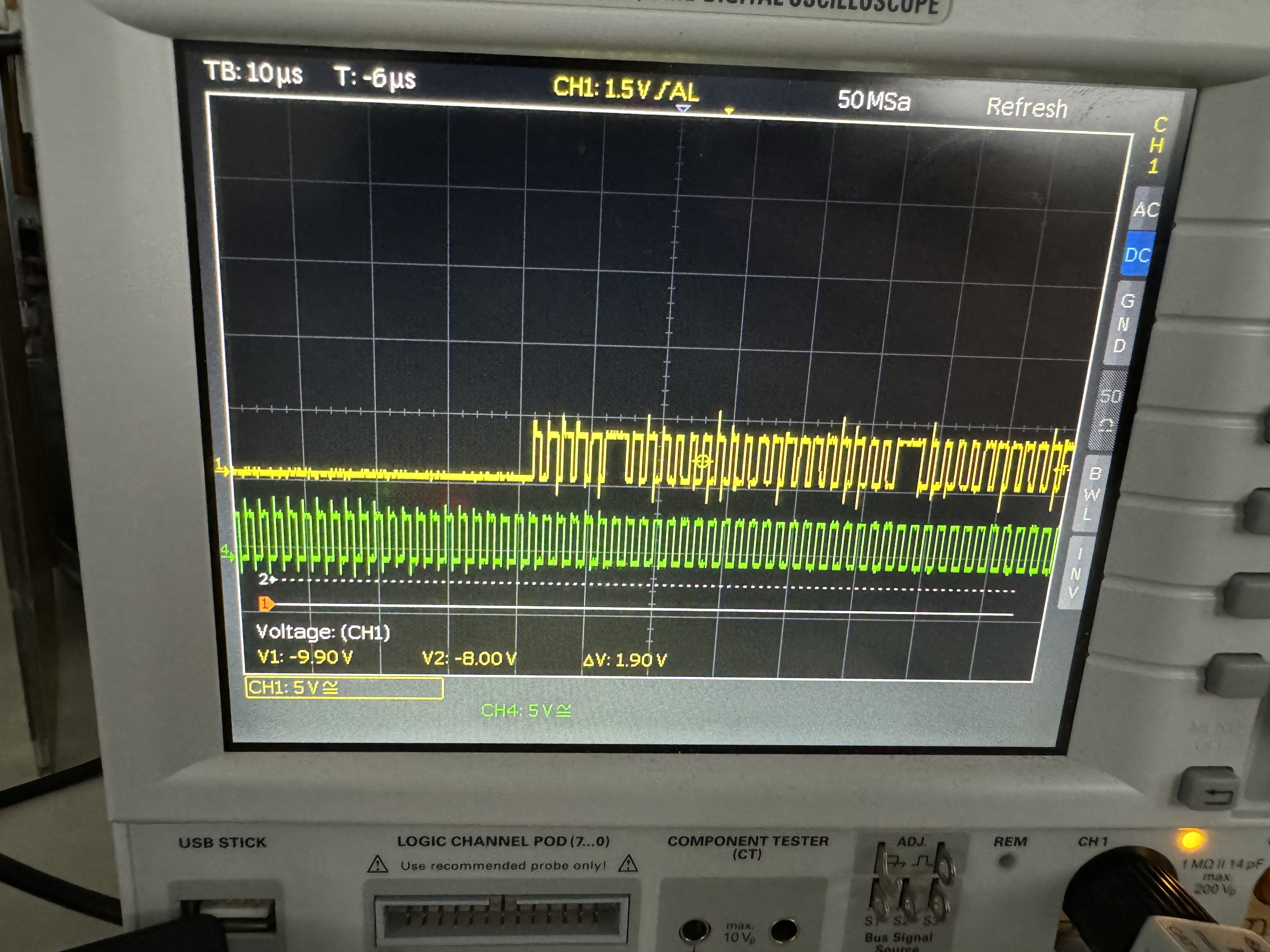Click the ΔV: 1.90 V cursor readout

(625, 660)
